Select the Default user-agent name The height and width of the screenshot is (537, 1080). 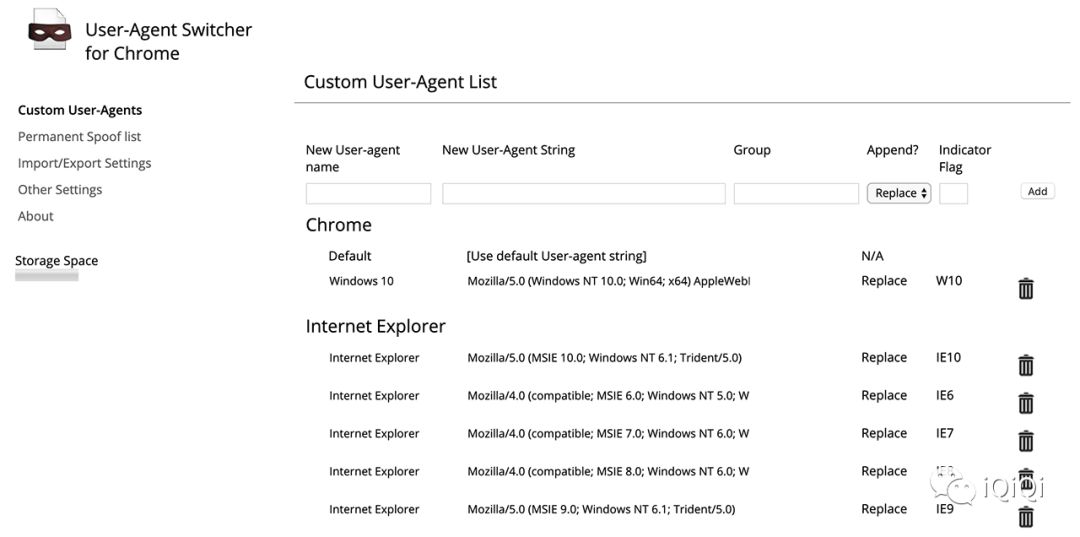pos(350,256)
